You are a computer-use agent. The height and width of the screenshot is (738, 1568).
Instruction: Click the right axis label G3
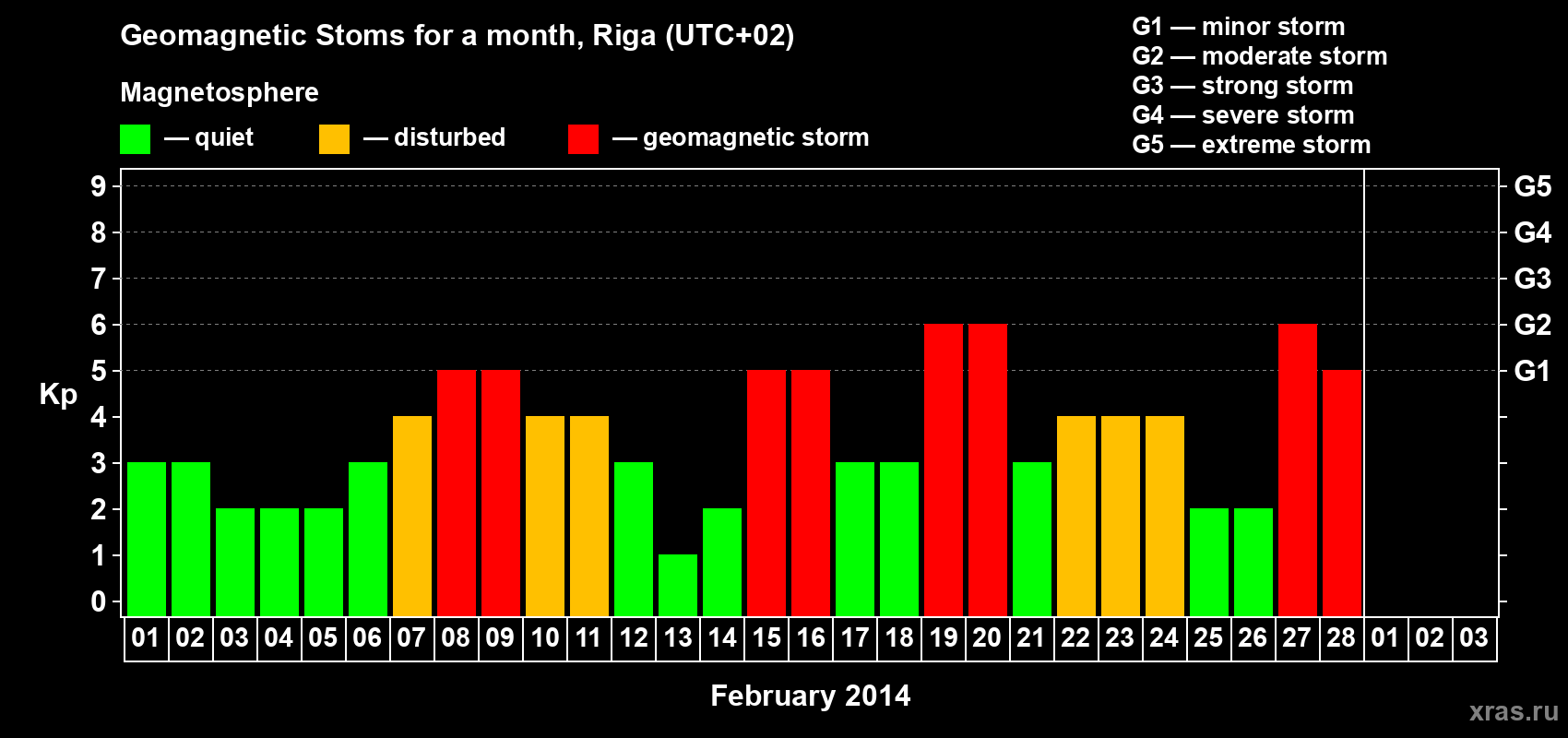(1533, 279)
